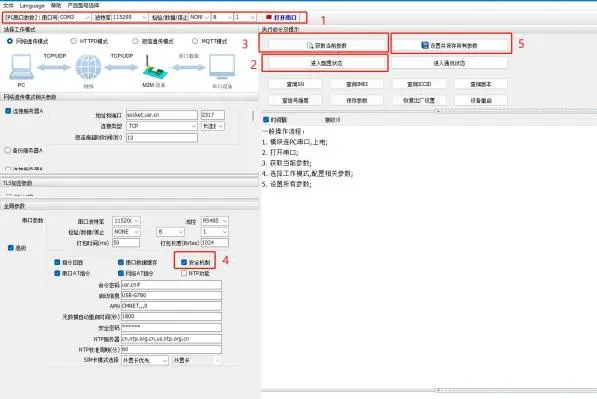The width and height of the screenshot is (597, 399).
Task: Open the top bar stop bits 1 dropdown
Action: coord(245,18)
